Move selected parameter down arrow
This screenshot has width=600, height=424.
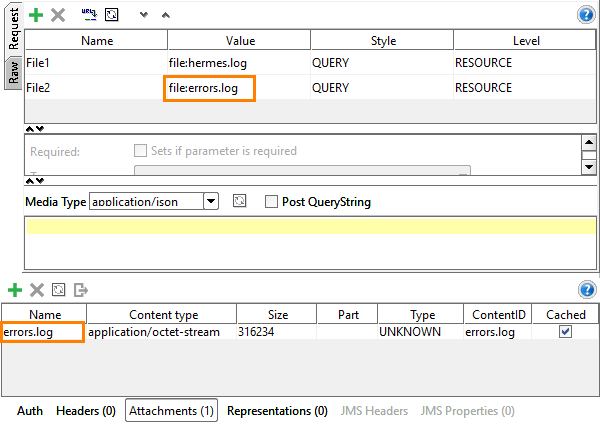click(143, 15)
